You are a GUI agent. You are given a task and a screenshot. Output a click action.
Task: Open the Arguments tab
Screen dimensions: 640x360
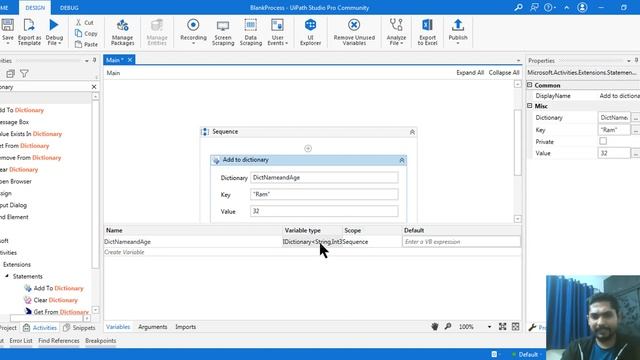pos(152,327)
